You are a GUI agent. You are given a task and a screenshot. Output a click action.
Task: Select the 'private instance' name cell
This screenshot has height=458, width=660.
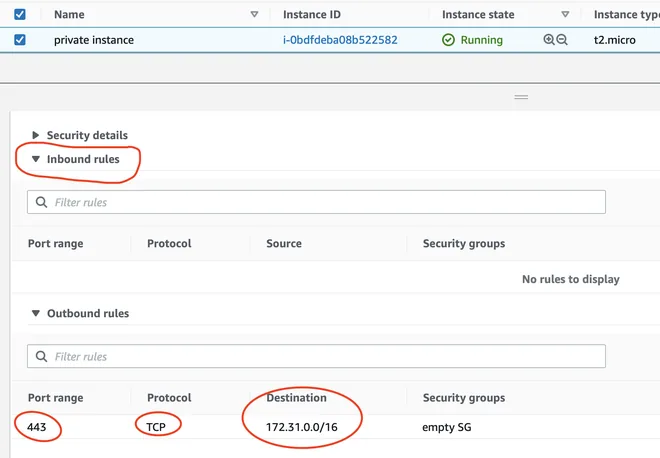(x=94, y=40)
